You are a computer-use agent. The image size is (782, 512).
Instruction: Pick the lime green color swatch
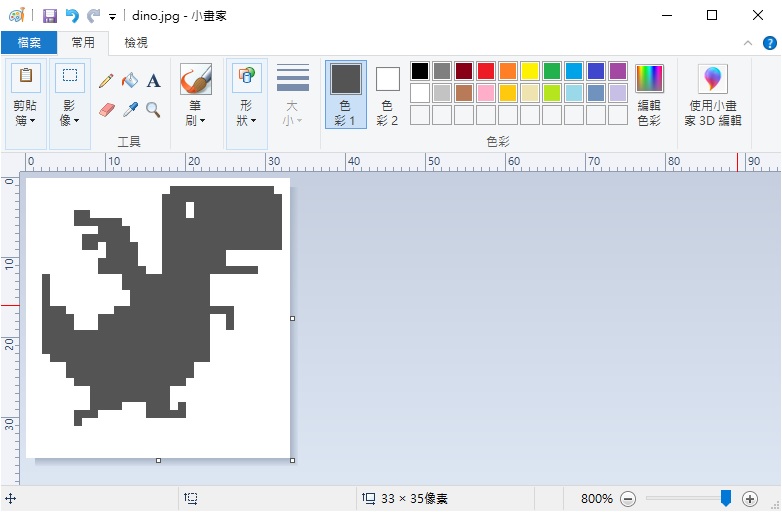(552, 93)
